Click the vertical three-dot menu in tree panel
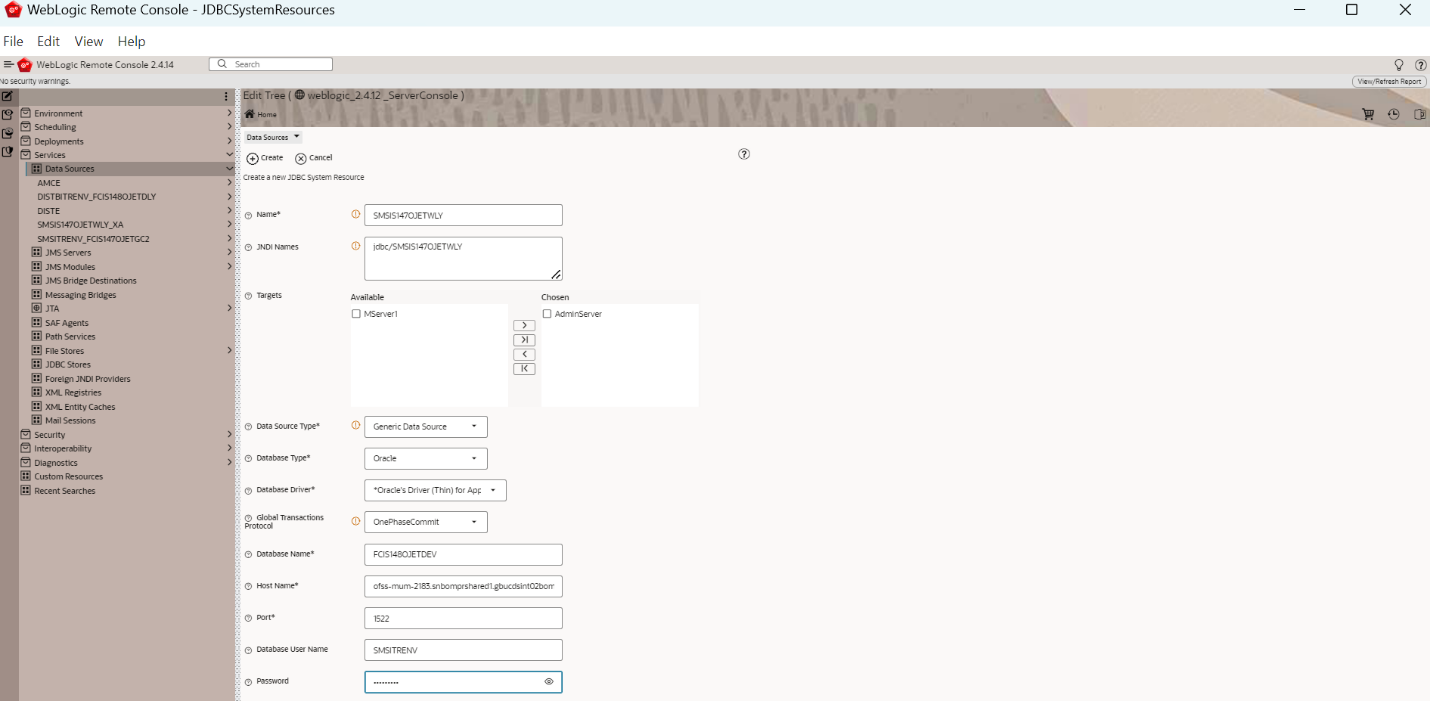1430x701 pixels. coord(227,97)
